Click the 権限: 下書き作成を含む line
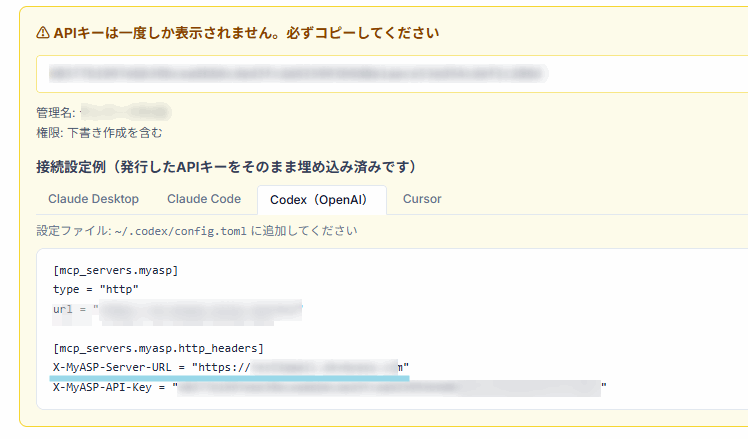This screenshot has width=748, height=439. [x=99, y=132]
